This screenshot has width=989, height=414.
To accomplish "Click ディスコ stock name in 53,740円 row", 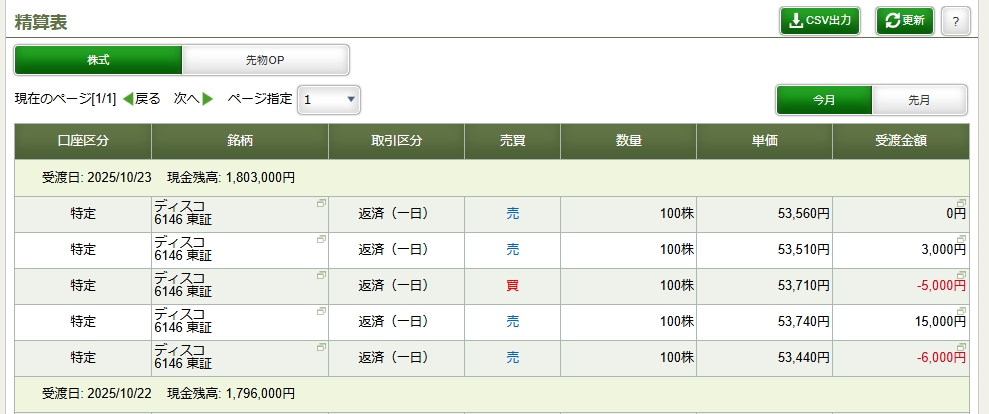I will pyautogui.click(x=180, y=315).
